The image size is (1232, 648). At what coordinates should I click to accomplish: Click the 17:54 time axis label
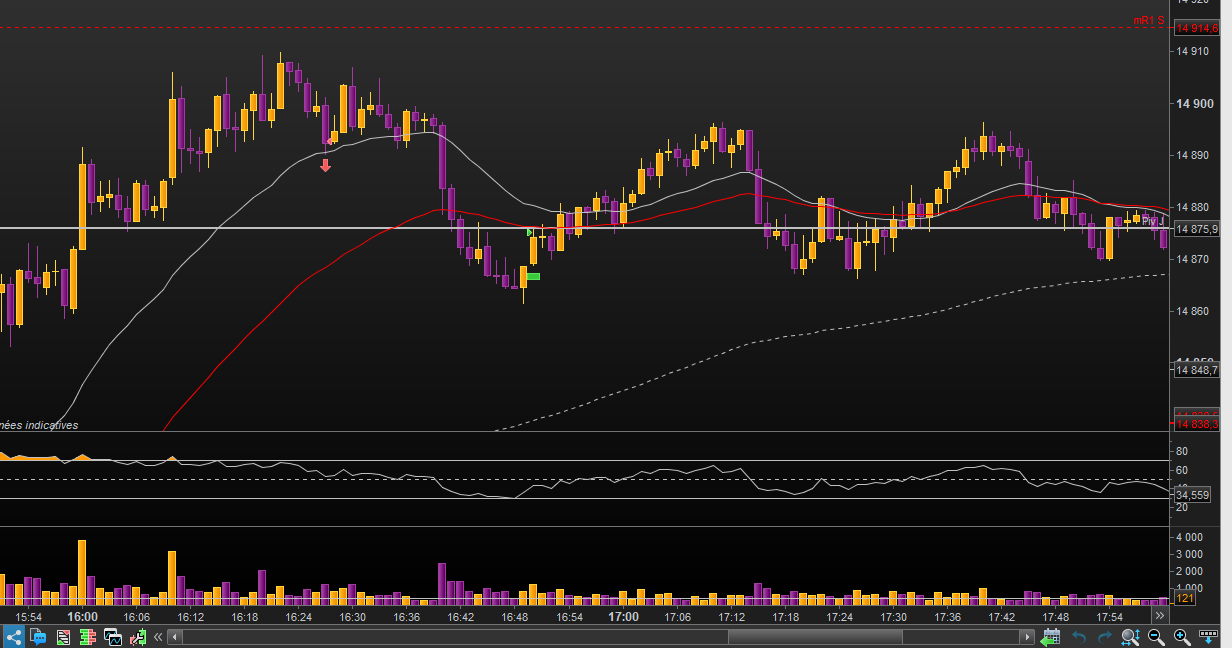pos(1110,617)
